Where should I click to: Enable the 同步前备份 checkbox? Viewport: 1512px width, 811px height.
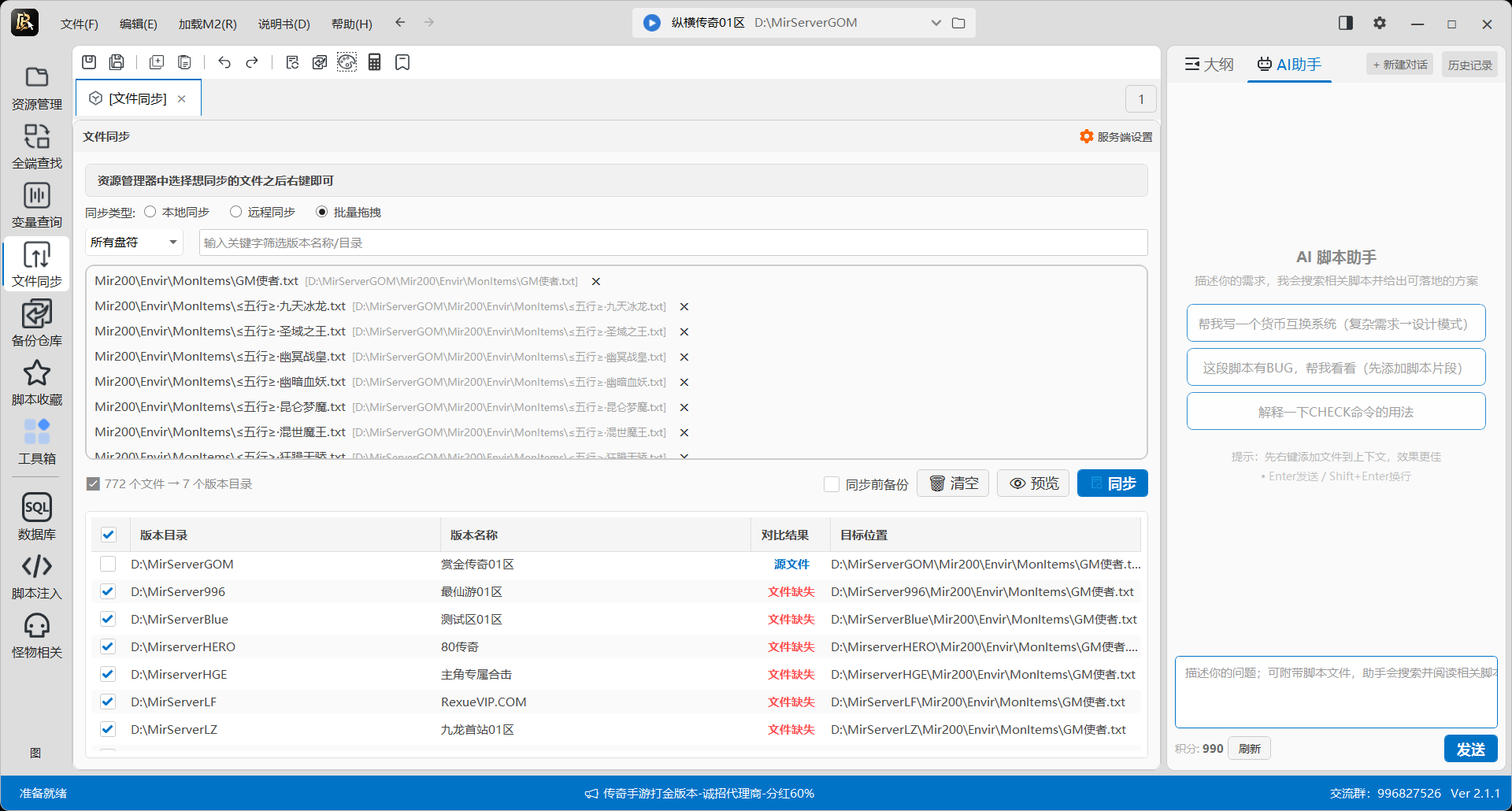[x=832, y=484]
